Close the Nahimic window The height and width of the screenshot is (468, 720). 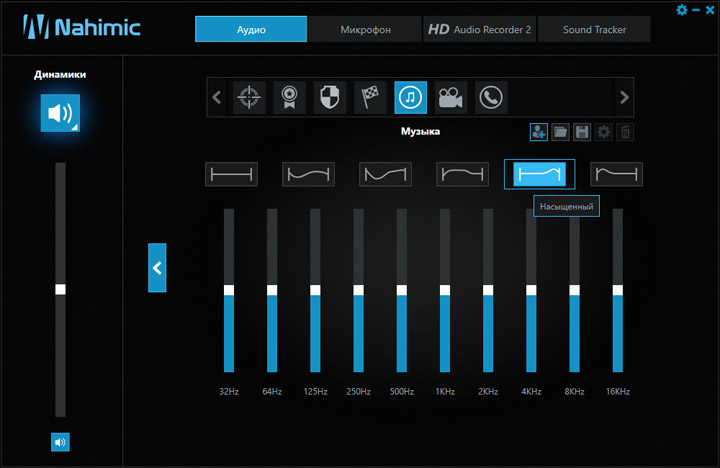[x=710, y=10]
